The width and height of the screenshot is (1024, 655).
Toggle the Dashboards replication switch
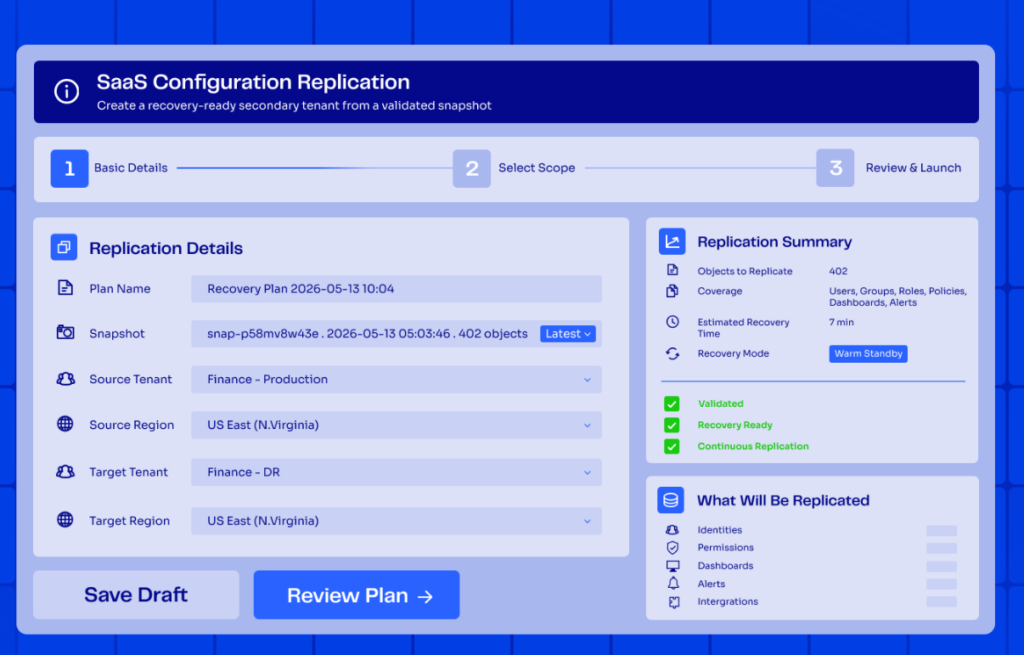(x=942, y=566)
